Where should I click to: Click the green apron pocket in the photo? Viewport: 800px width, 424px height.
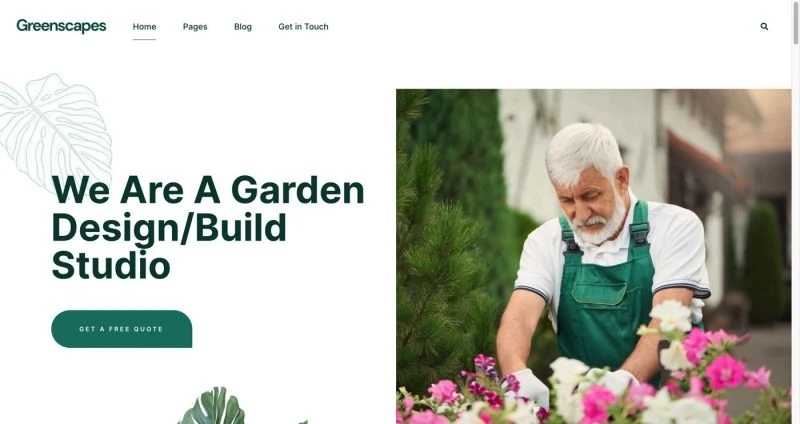[599, 293]
